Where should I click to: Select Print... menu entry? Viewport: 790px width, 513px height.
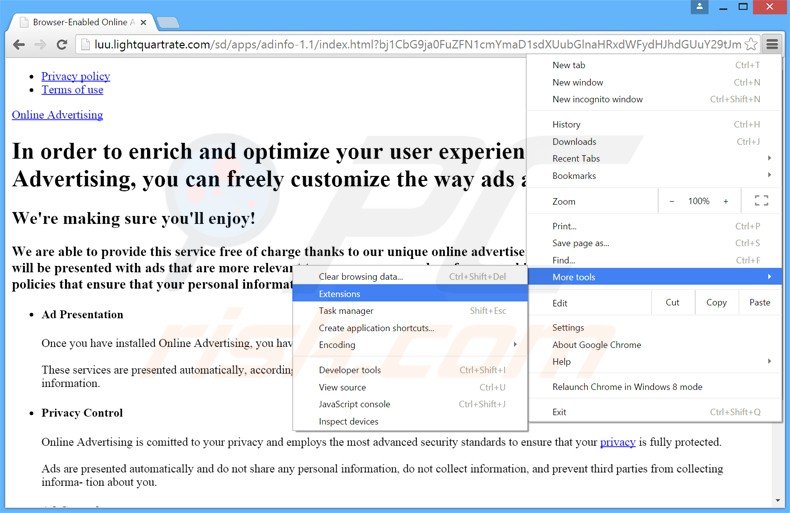655,226
